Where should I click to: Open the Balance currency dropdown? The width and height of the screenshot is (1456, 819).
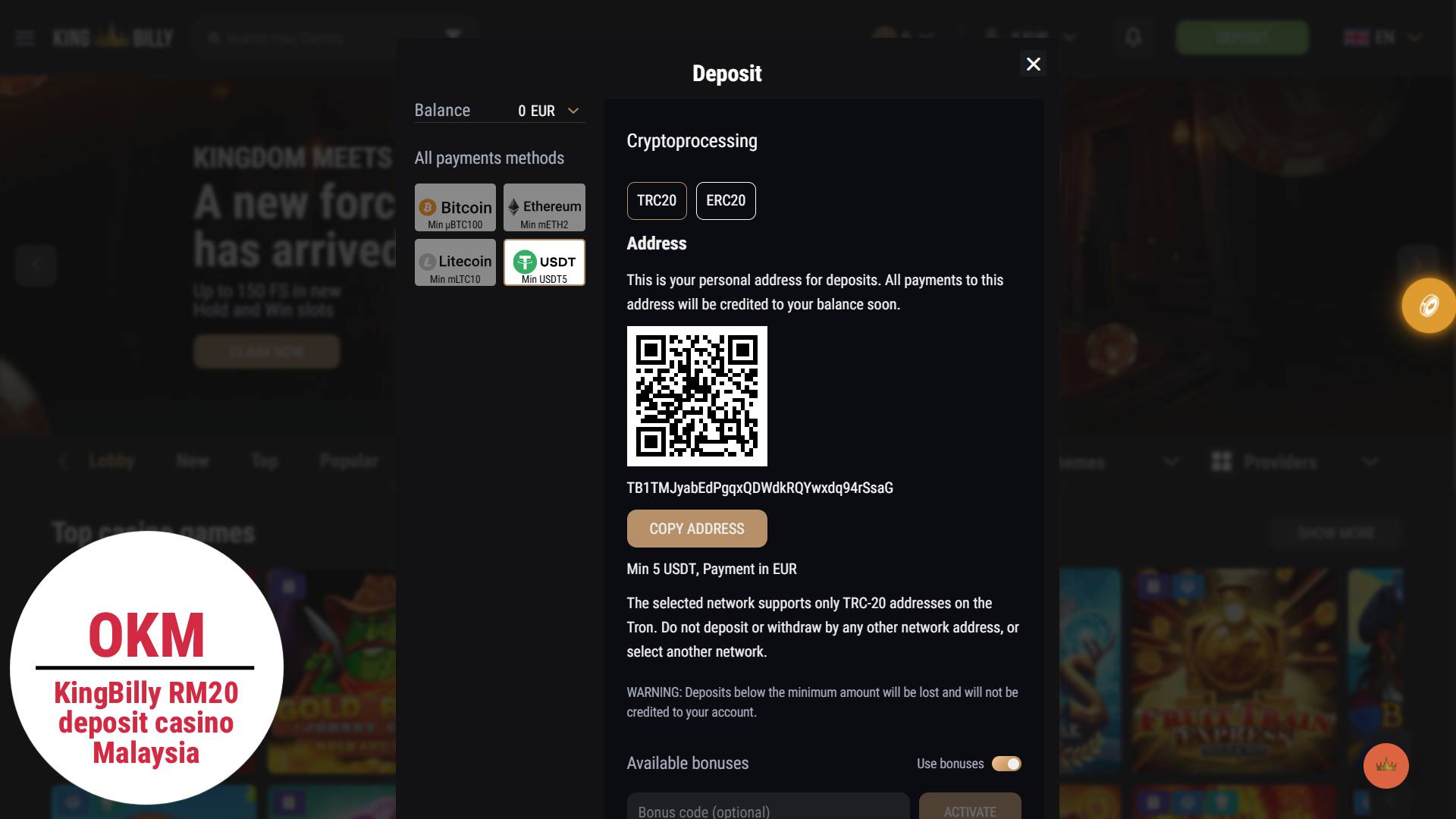coord(574,111)
